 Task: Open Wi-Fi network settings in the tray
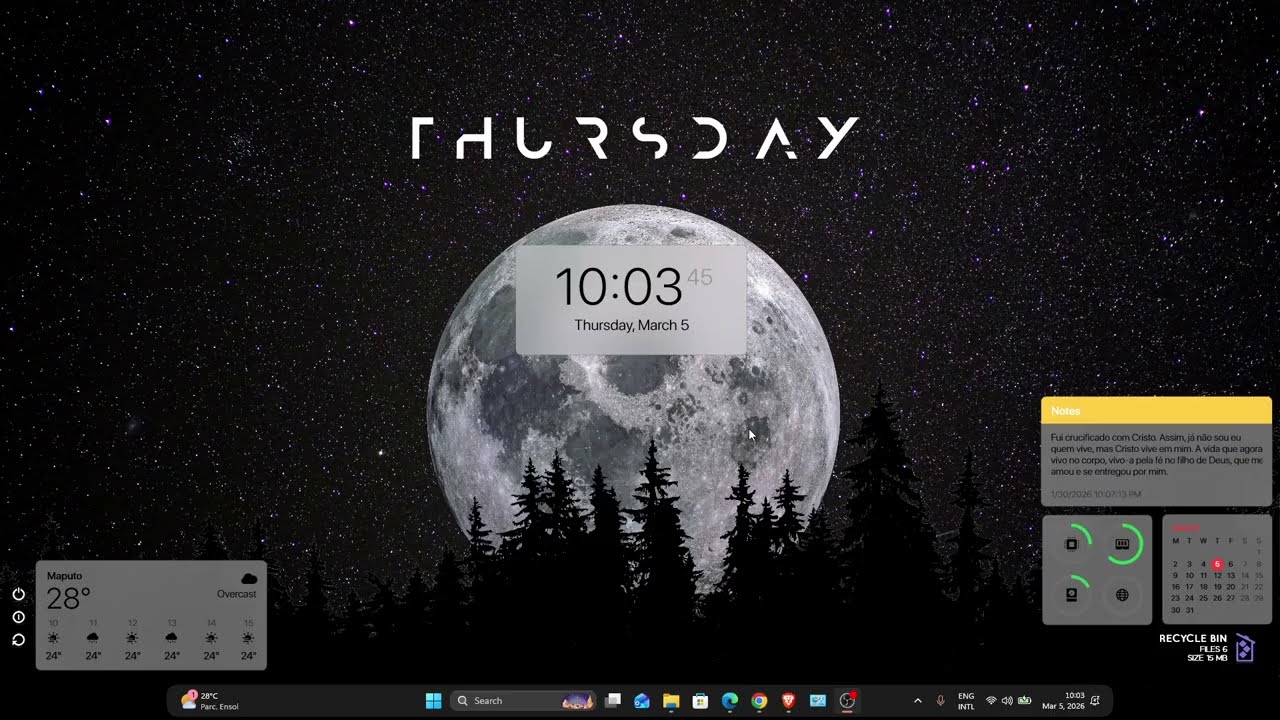(991, 701)
